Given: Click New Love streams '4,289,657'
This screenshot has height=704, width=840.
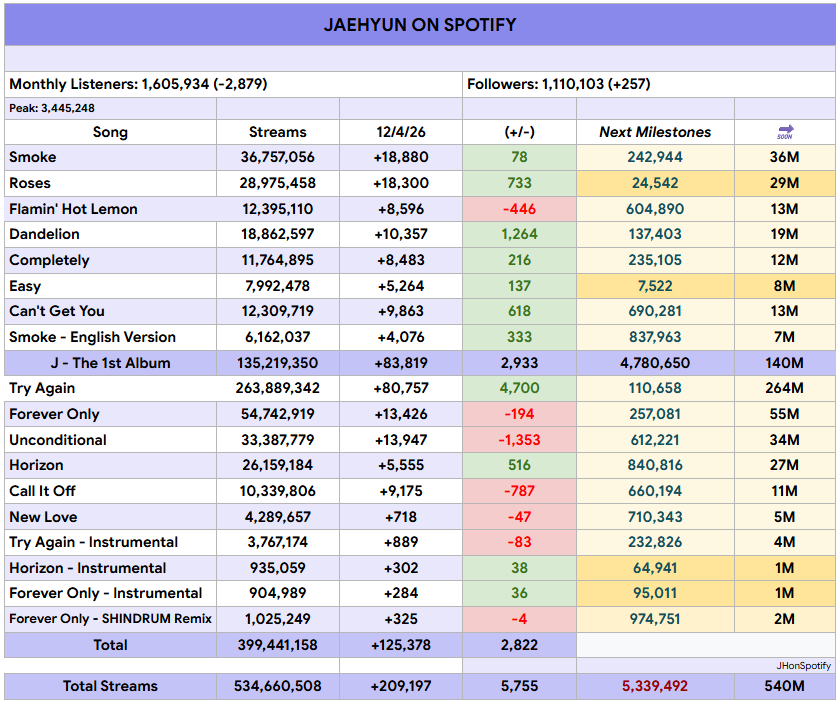Looking at the screenshot, I should (x=278, y=517).
